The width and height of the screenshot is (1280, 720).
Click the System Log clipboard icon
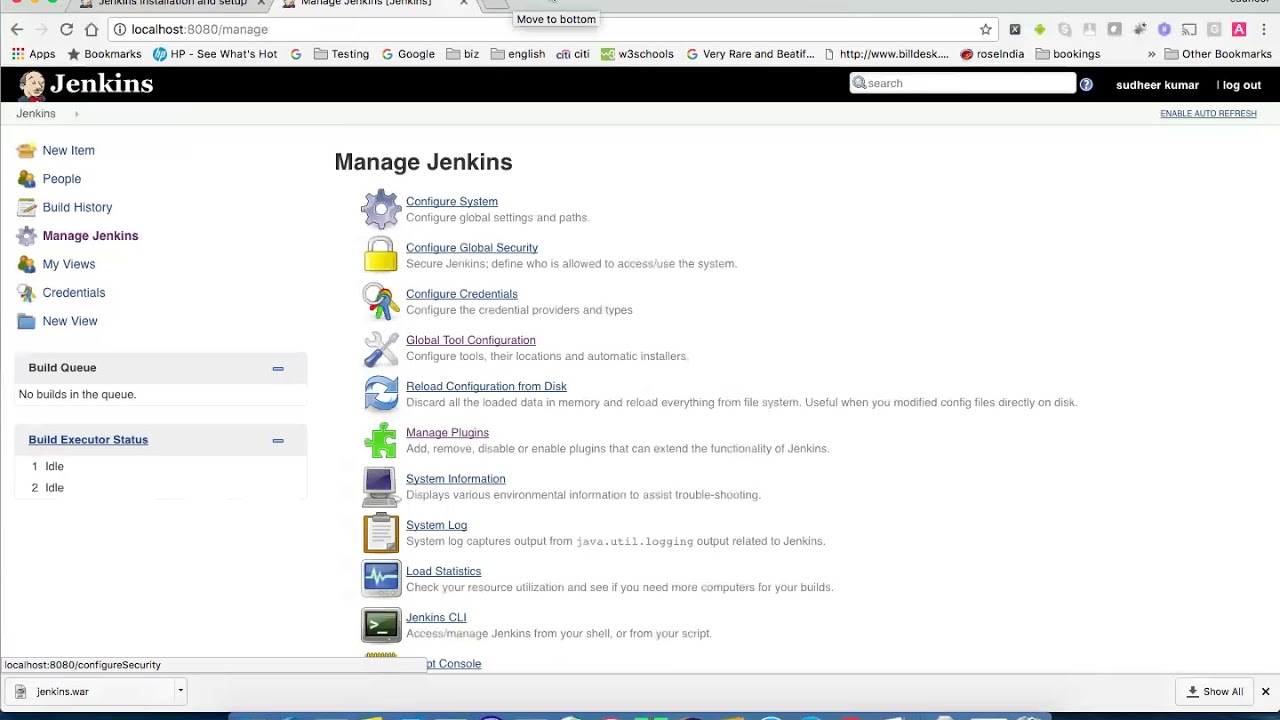tap(380, 533)
